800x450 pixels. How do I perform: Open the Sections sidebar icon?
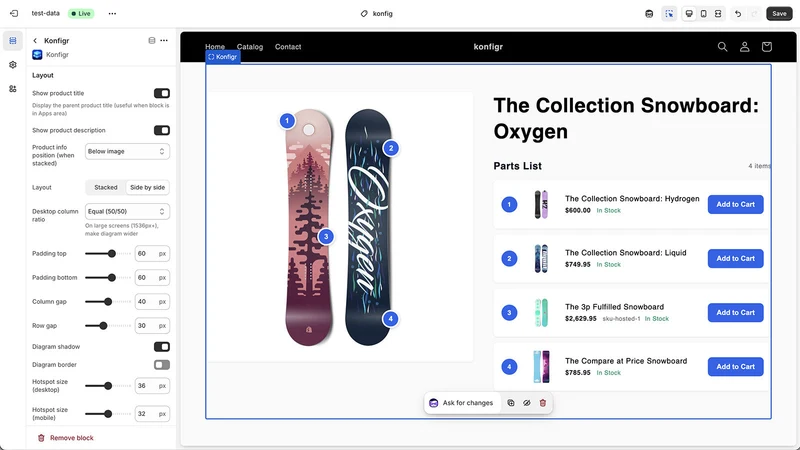click(x=13, y=40)
